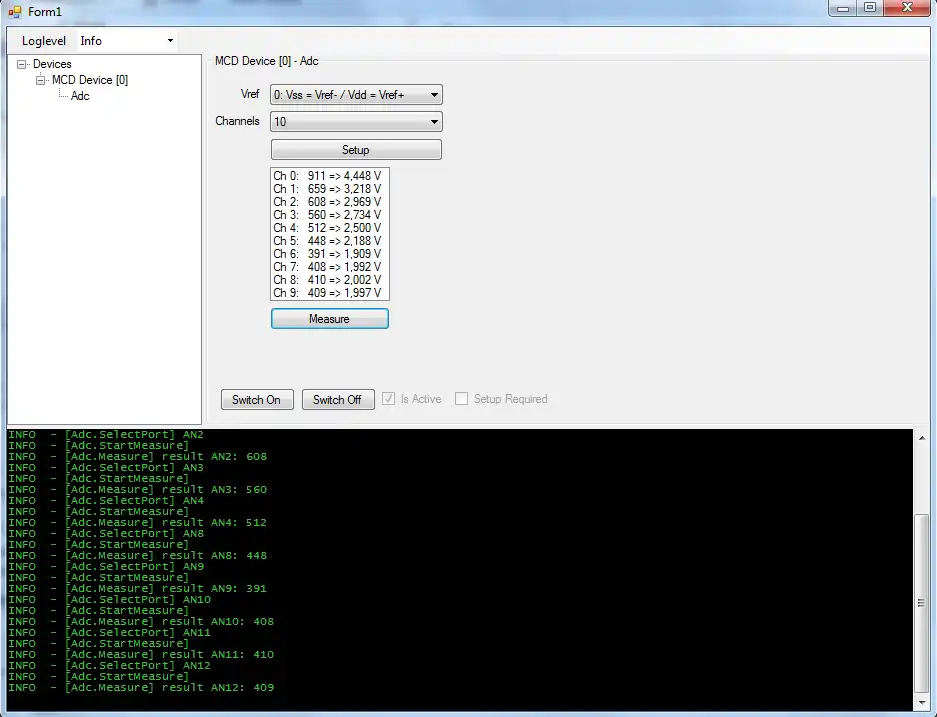Click the log console scrollbar thumb
Screen dimensions: 937x717
point(921,602)
